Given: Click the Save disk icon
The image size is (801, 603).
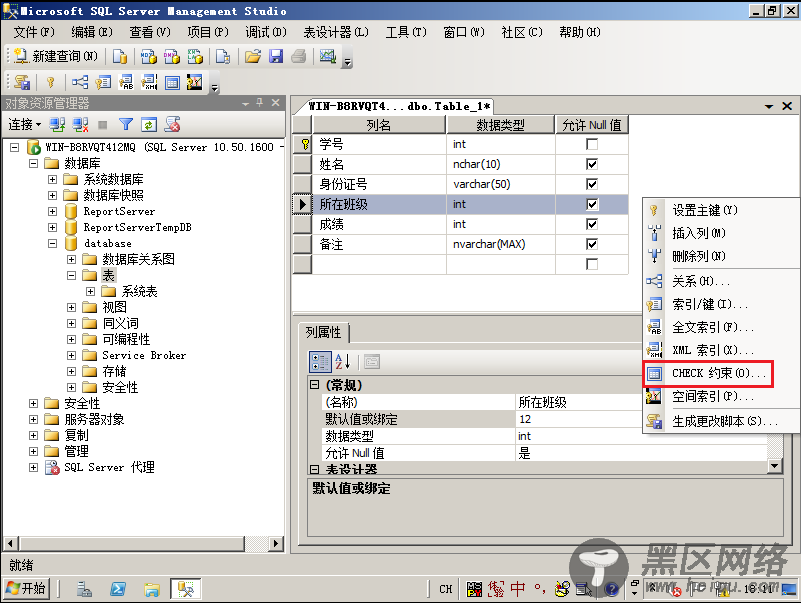Looking at the screenshot, I should (276, 56).
